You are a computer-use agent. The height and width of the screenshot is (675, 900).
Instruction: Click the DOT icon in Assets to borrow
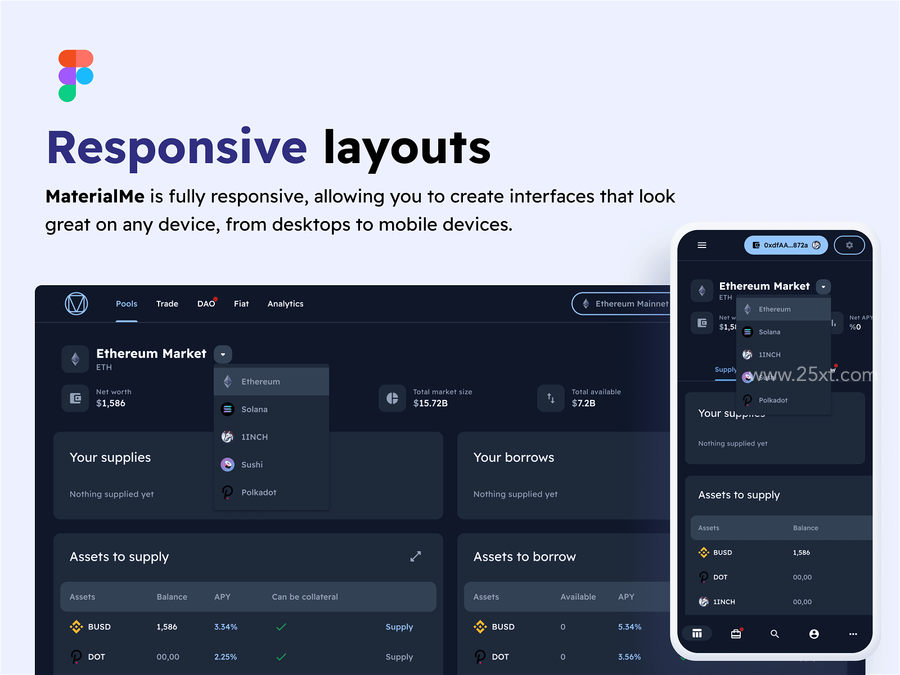click(480, 657)
